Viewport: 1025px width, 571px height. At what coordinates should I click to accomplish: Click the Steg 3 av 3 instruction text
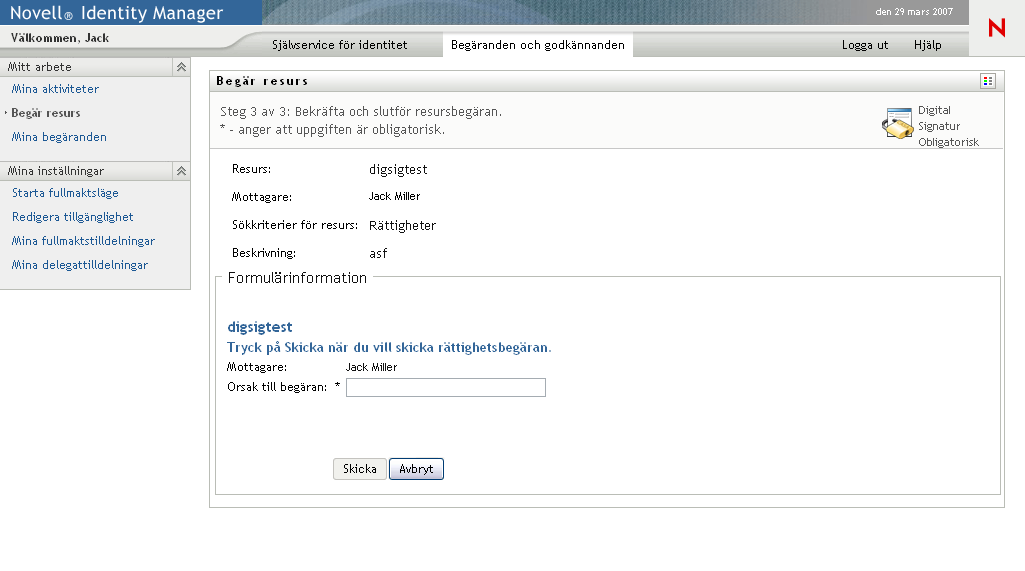[x=361, y=112]
